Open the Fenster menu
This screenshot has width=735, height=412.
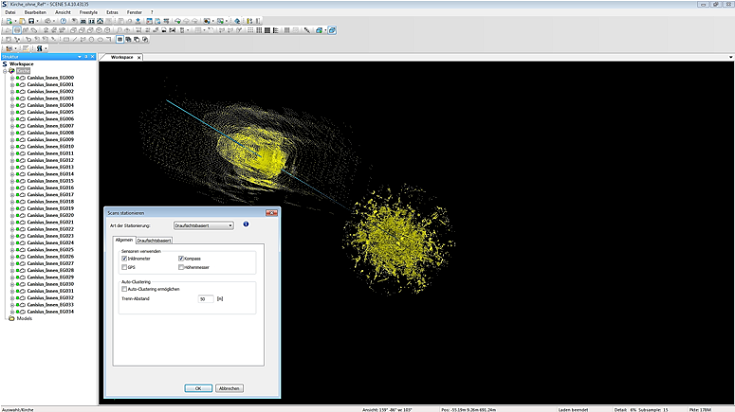point(134,12)
